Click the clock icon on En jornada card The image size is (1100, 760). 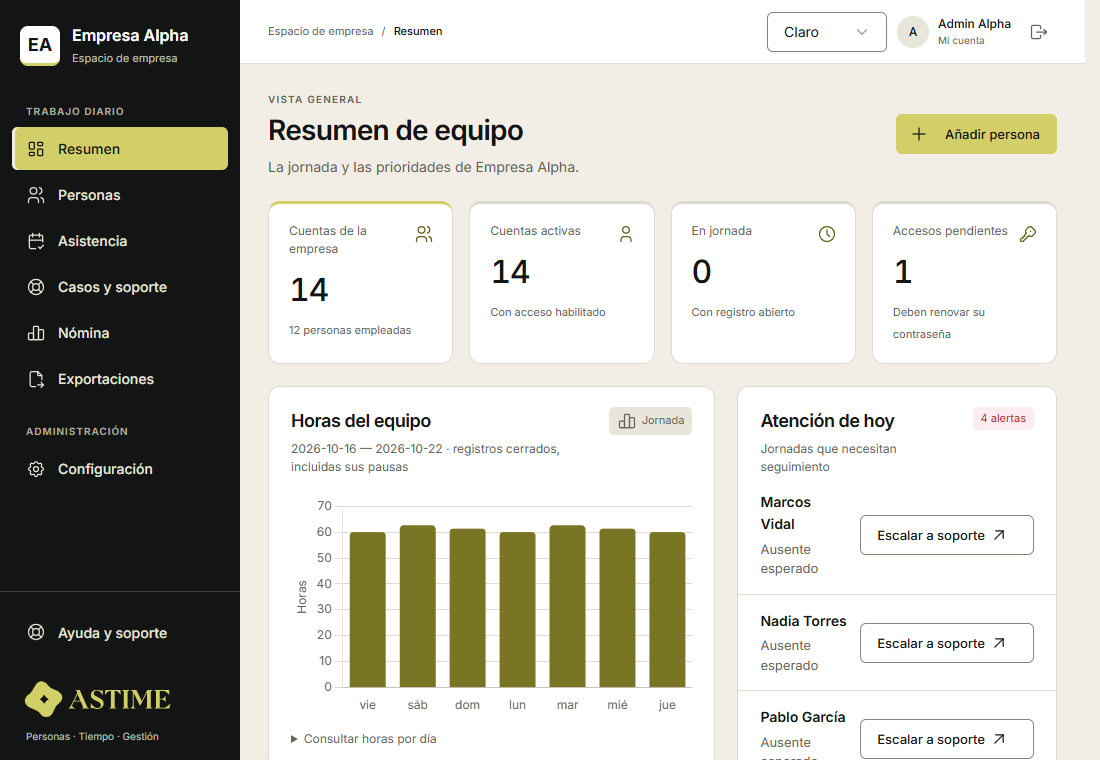(827, 234)
